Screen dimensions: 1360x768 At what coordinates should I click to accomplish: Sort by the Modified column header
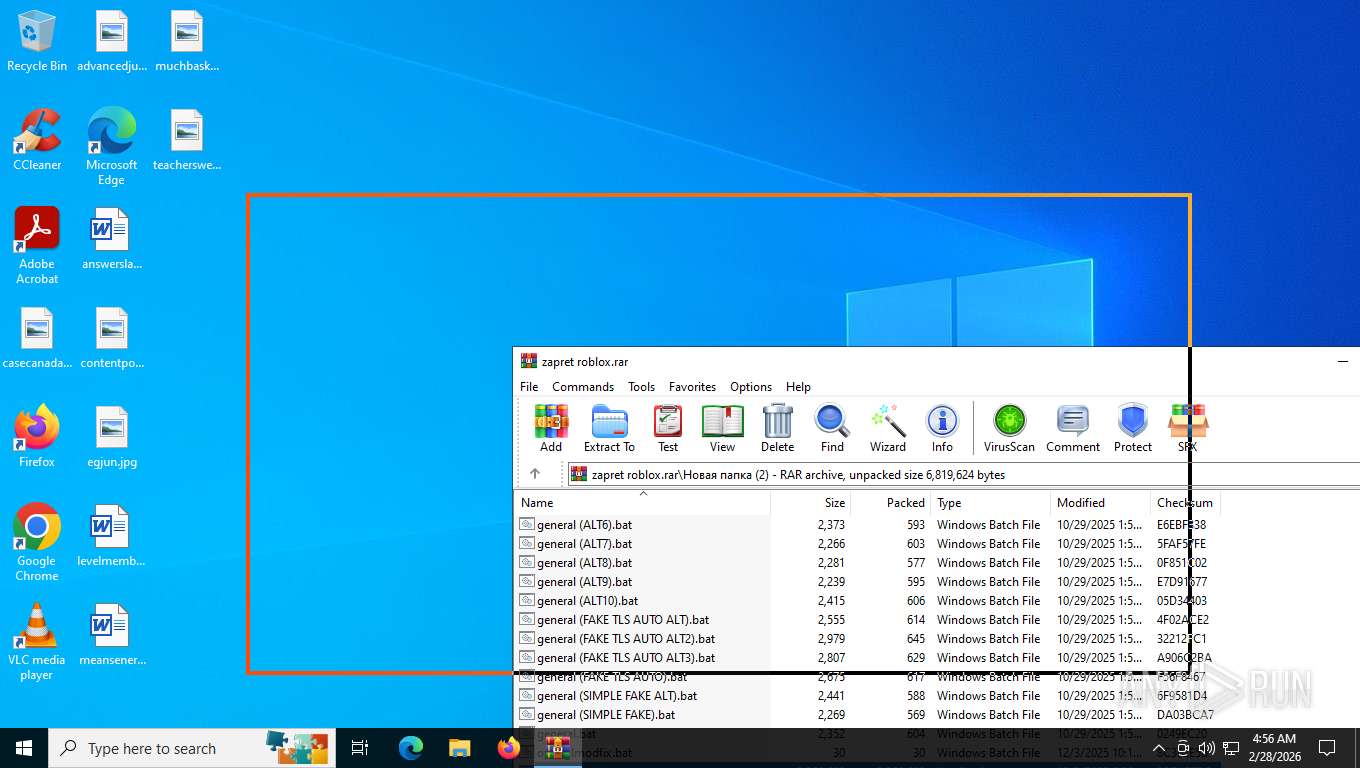click(x=1100, y=503)
